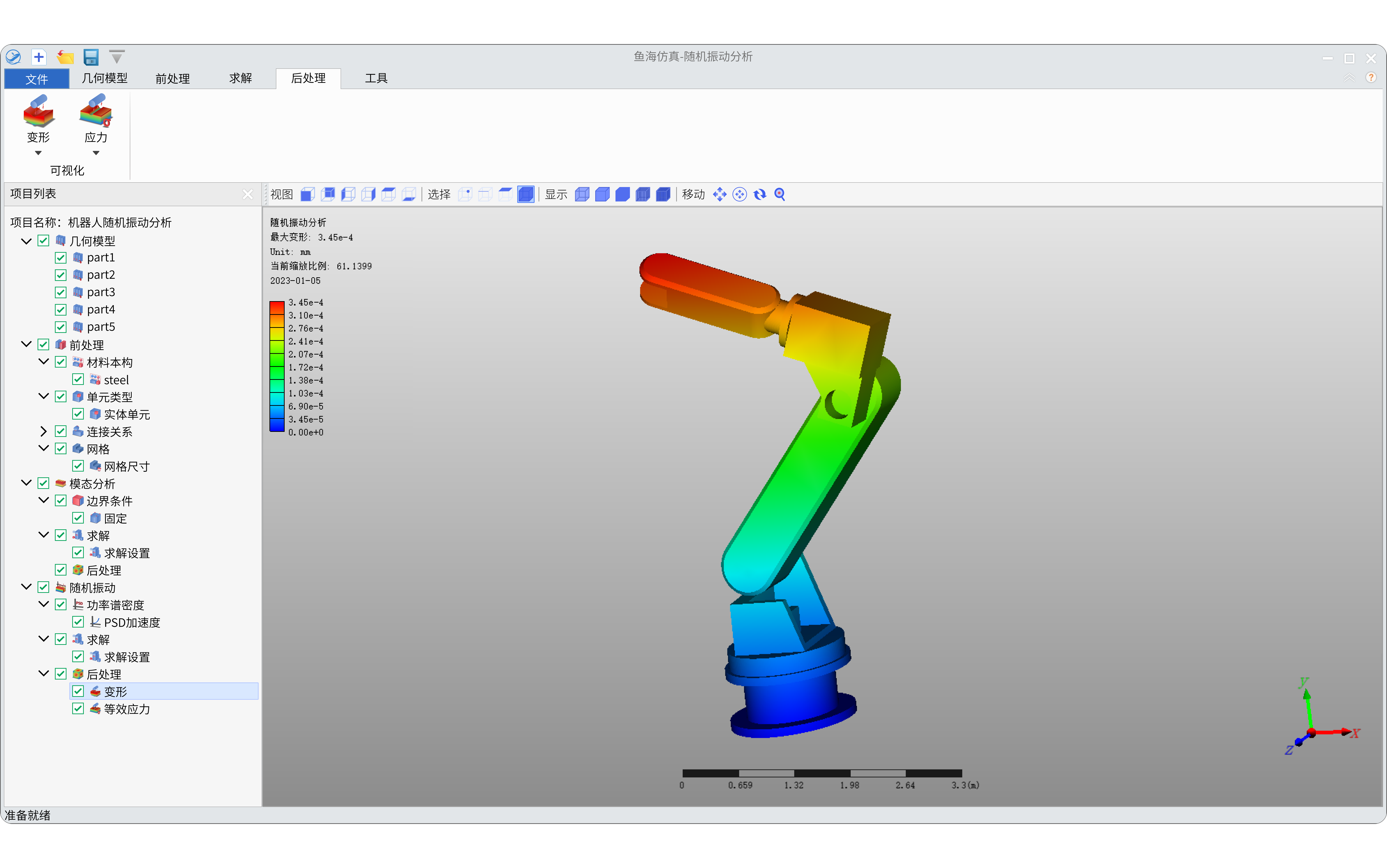Show solid shaded display mode
Screen dimensions: 1387x868
(x=623, y=195)
